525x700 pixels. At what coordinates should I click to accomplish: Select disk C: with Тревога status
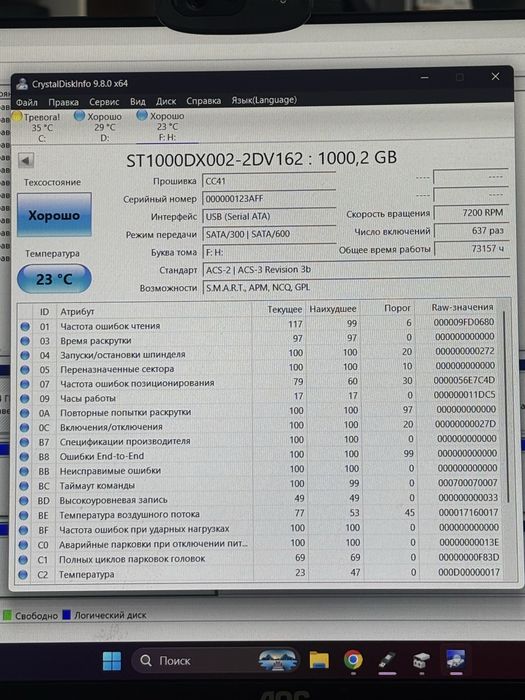click(38, 128)
